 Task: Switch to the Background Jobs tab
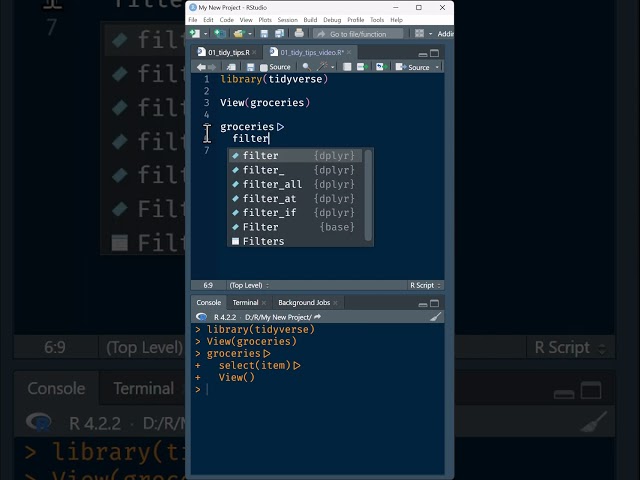click(304, 302)
